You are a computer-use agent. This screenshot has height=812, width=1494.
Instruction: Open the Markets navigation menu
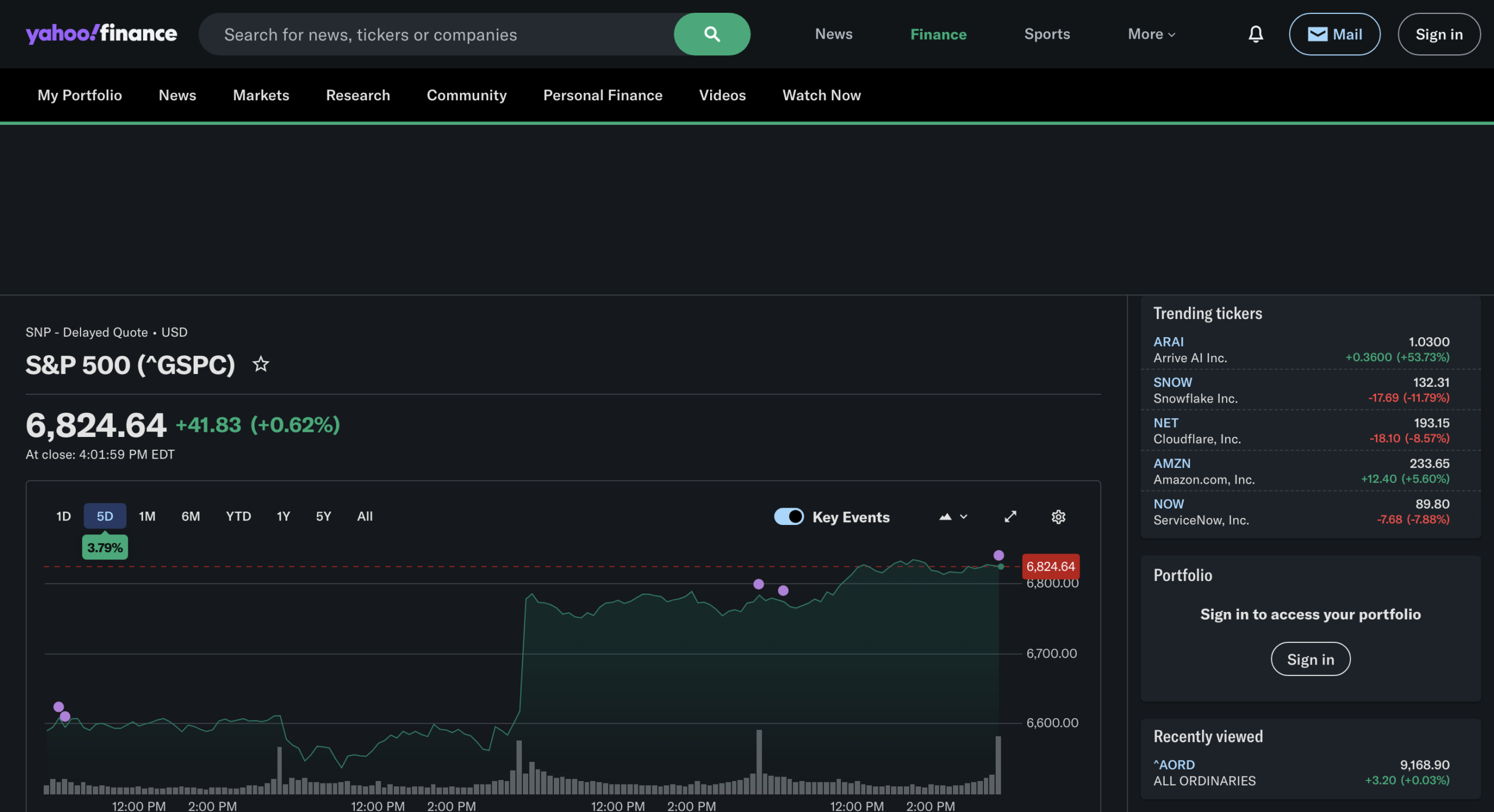click(261, 95)
